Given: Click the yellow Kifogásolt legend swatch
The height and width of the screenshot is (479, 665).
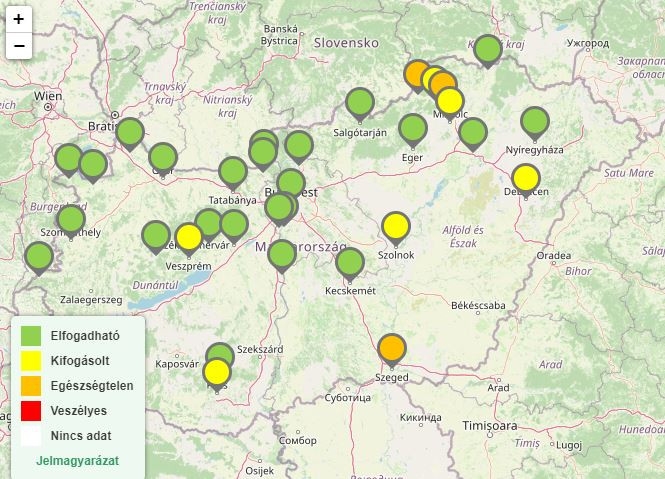Looking at the screenshot, I should 31,361.
